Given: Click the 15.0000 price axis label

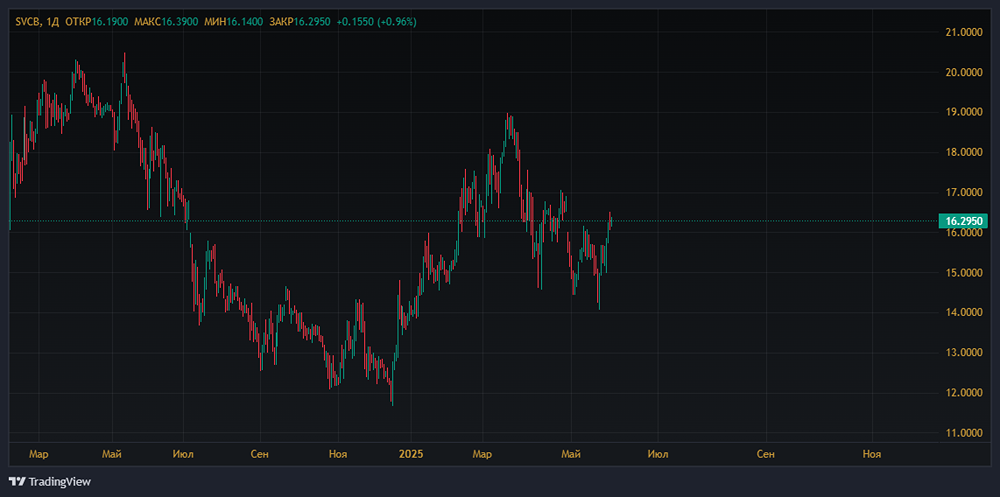Looking at the screenshot, I should [963, 273].
